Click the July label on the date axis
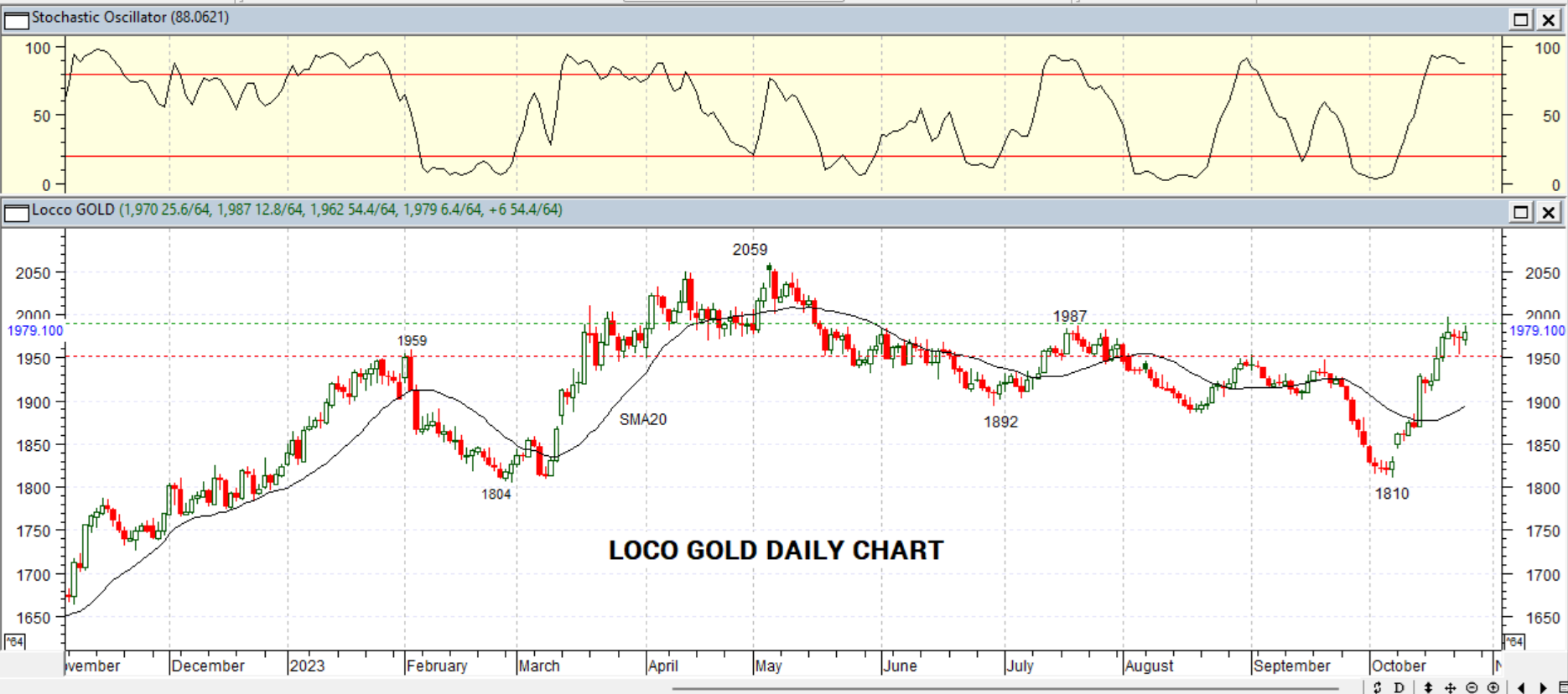The width and height of the screenshot is (1568, 694). click(x=1020, y=666)
